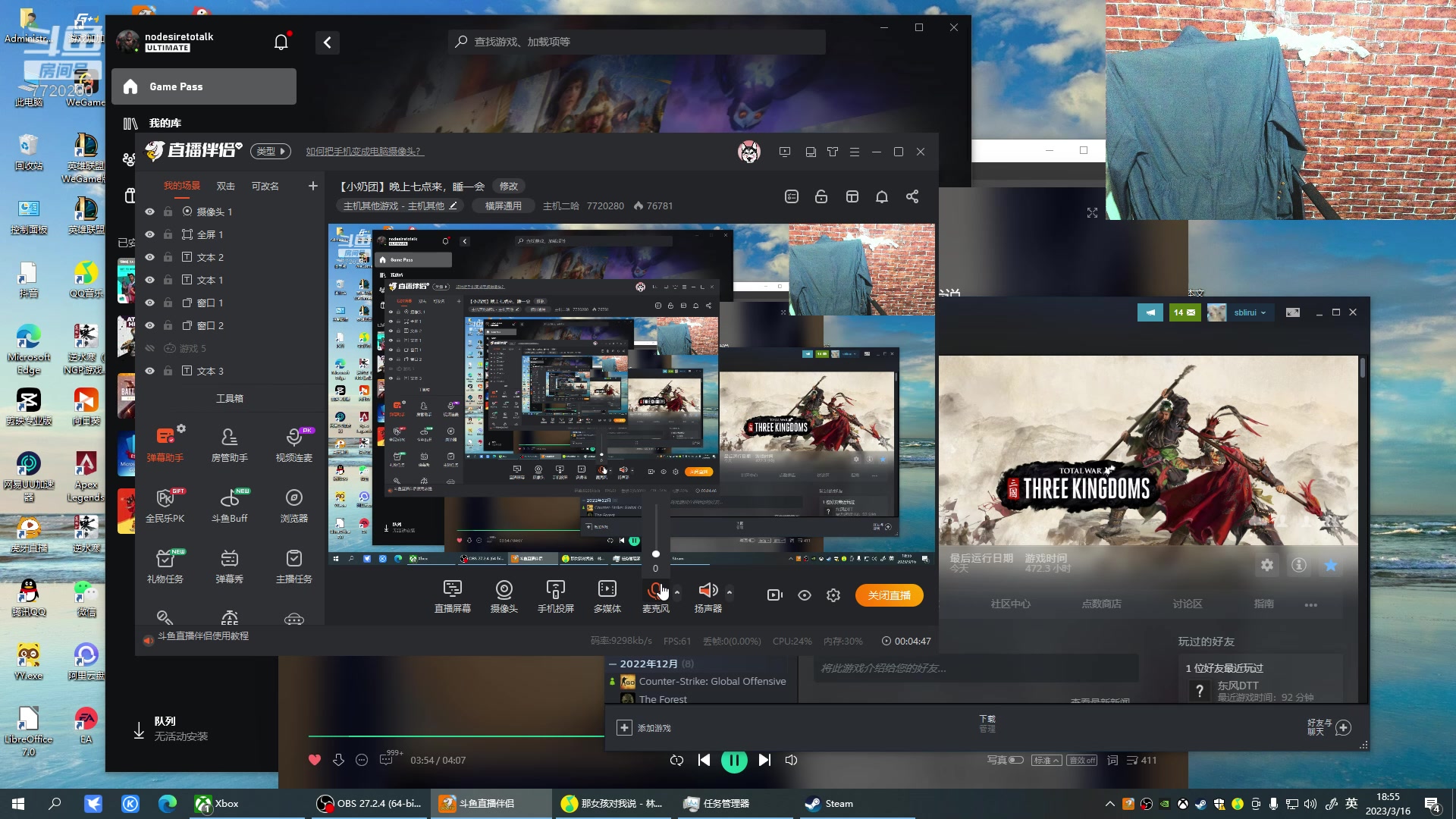
Task: Click the 摄像头 (Camera) icon in toolbar
Action: (x=504, y=595)
